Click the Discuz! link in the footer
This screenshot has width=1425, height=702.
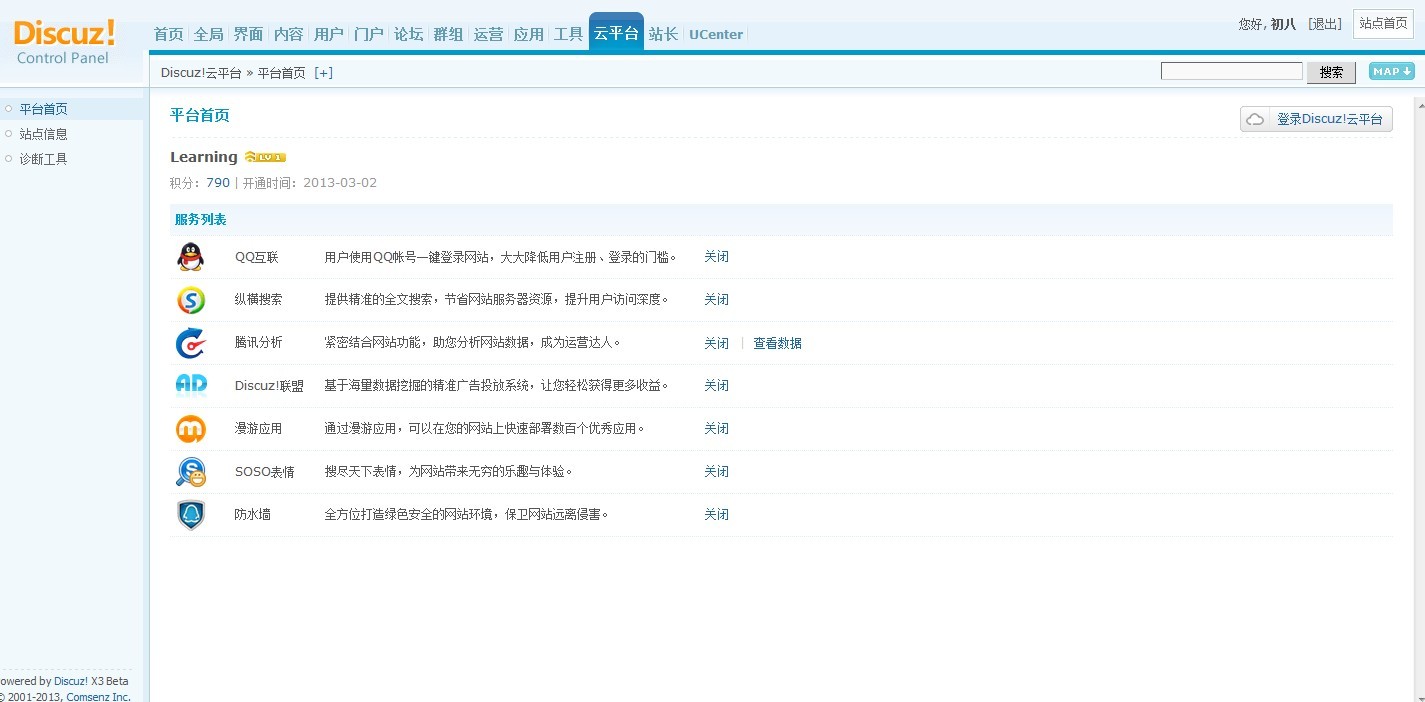point(71,682)
